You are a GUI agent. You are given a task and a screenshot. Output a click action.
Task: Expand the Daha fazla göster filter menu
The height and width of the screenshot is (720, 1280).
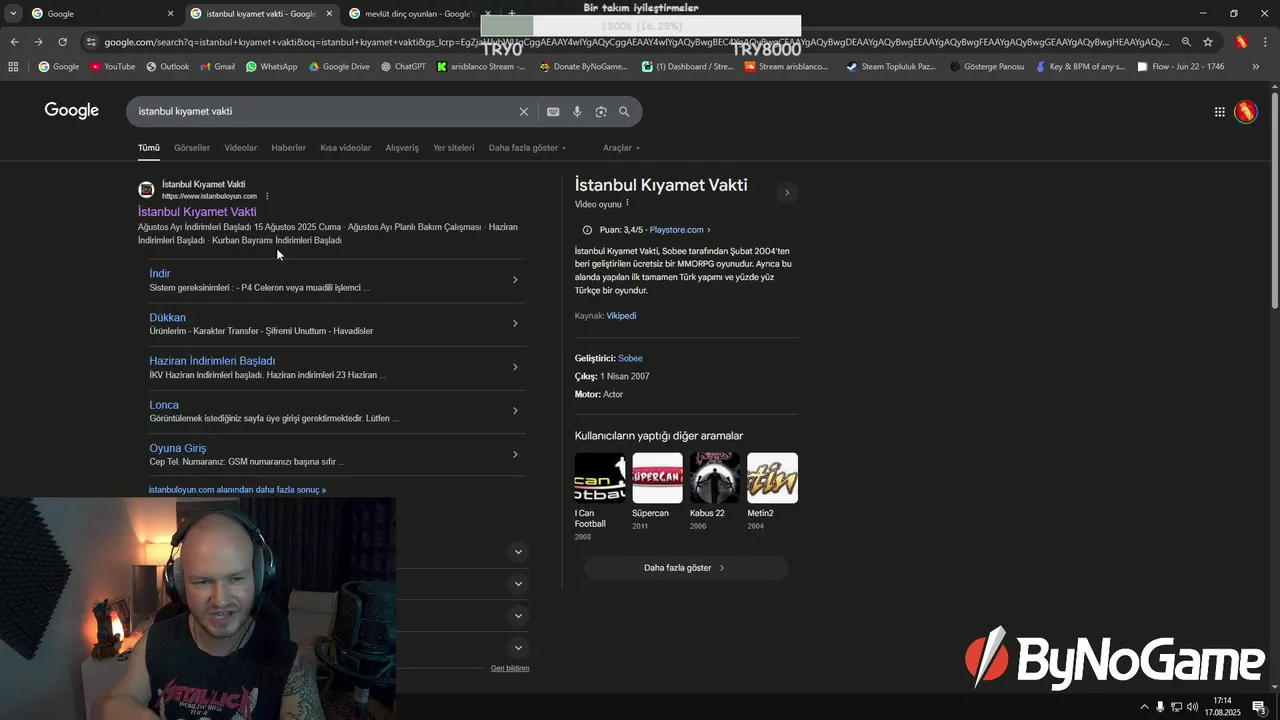pos(527,148)
